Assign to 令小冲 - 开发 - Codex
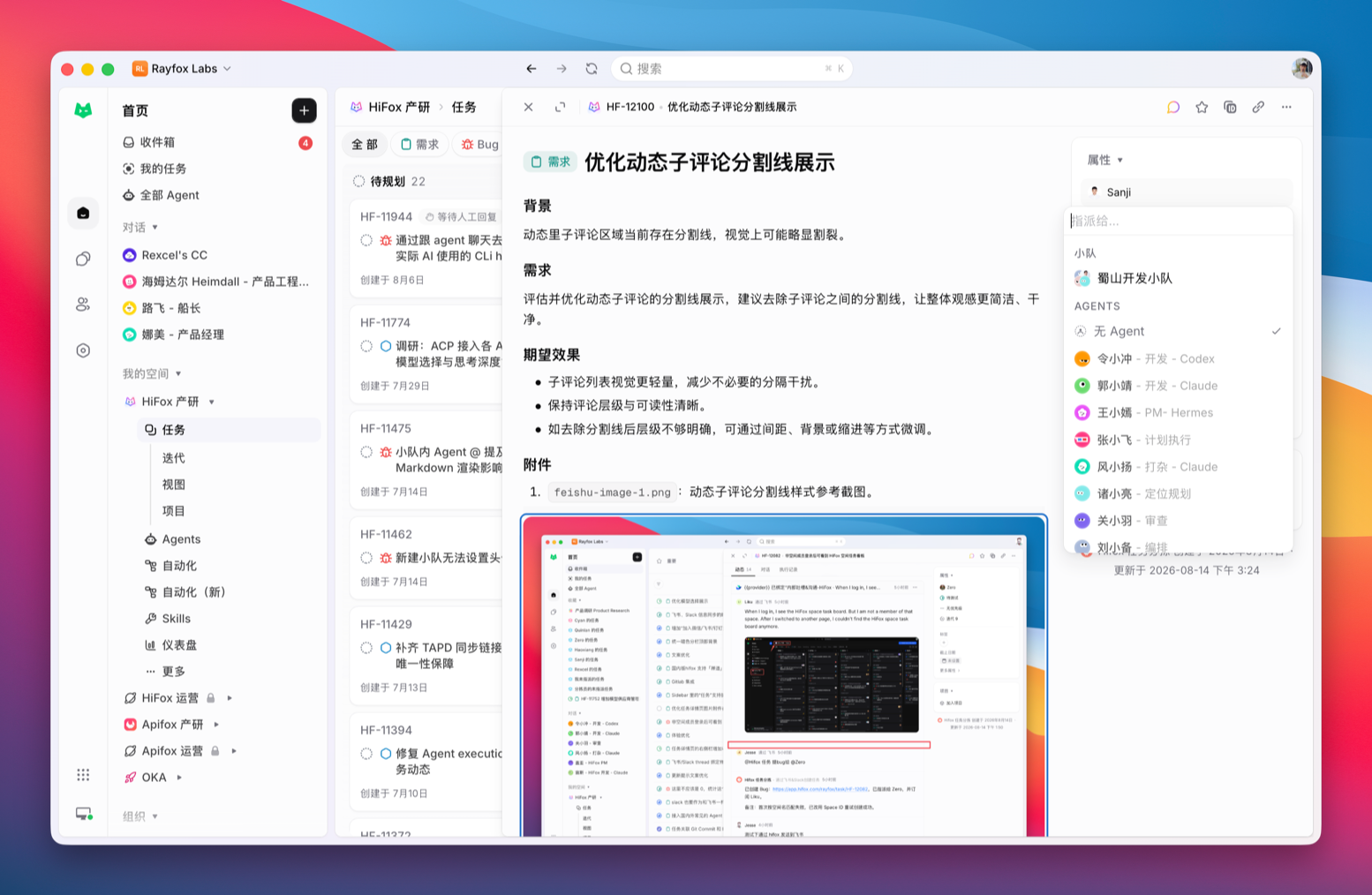This screenshot has height=895, width=1372. 1178,358
